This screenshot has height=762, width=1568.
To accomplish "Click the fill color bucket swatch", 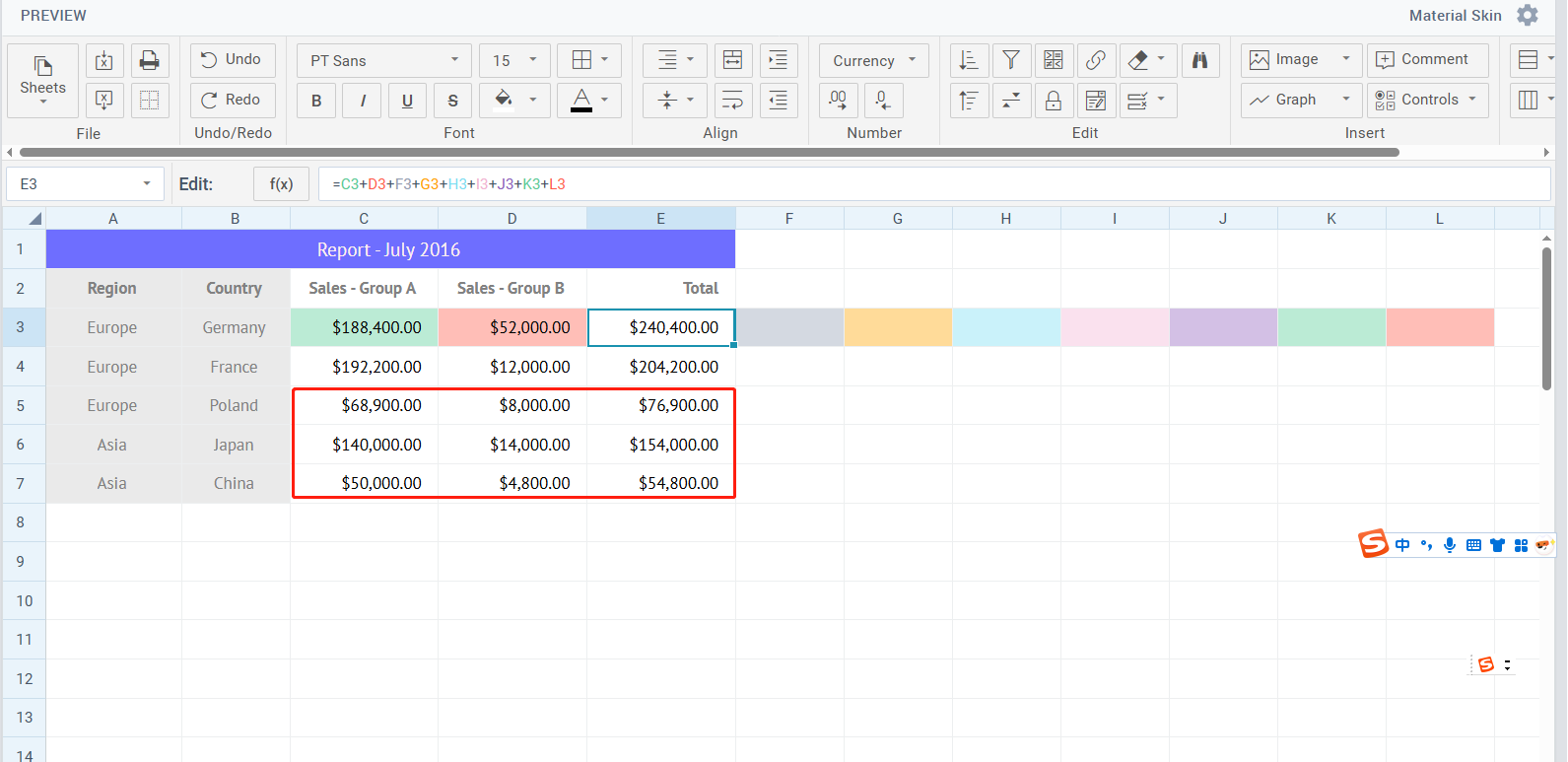I will pyautogui.click(x=504, y=100).
